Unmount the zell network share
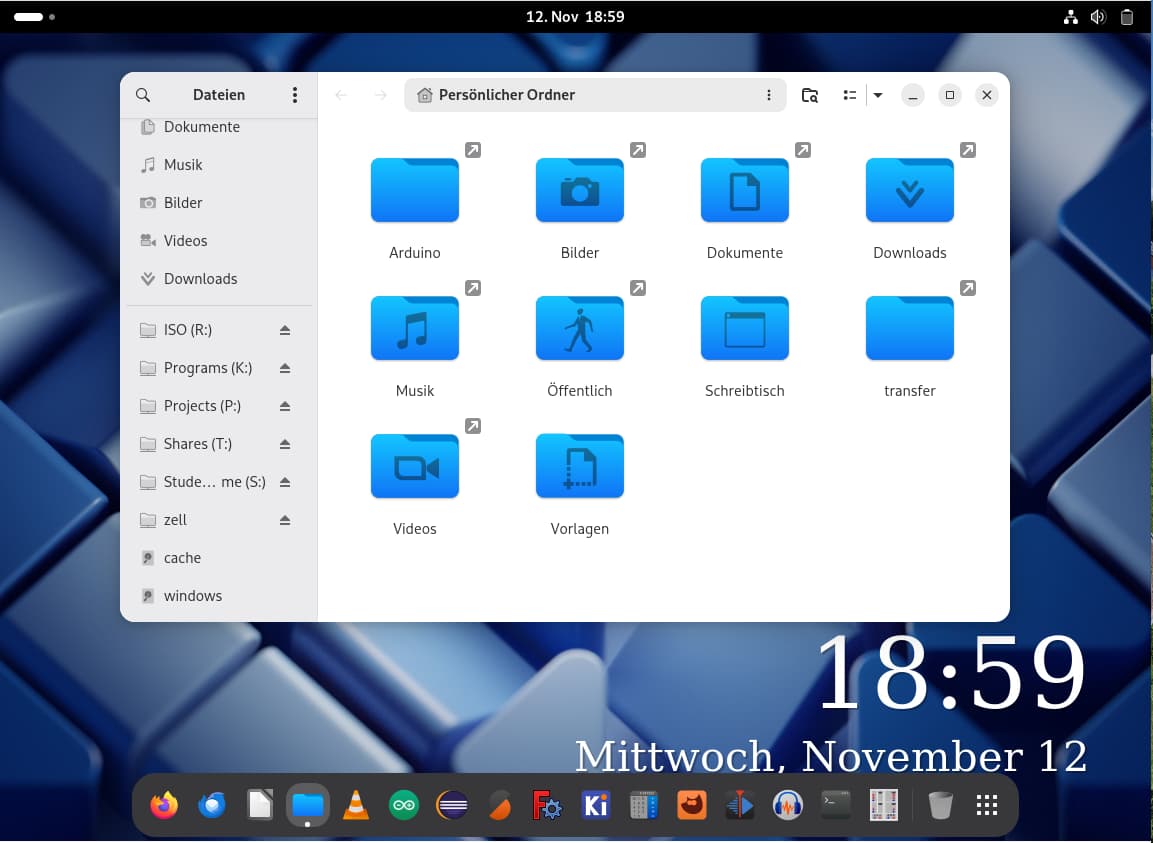 [x=285, y=520]
